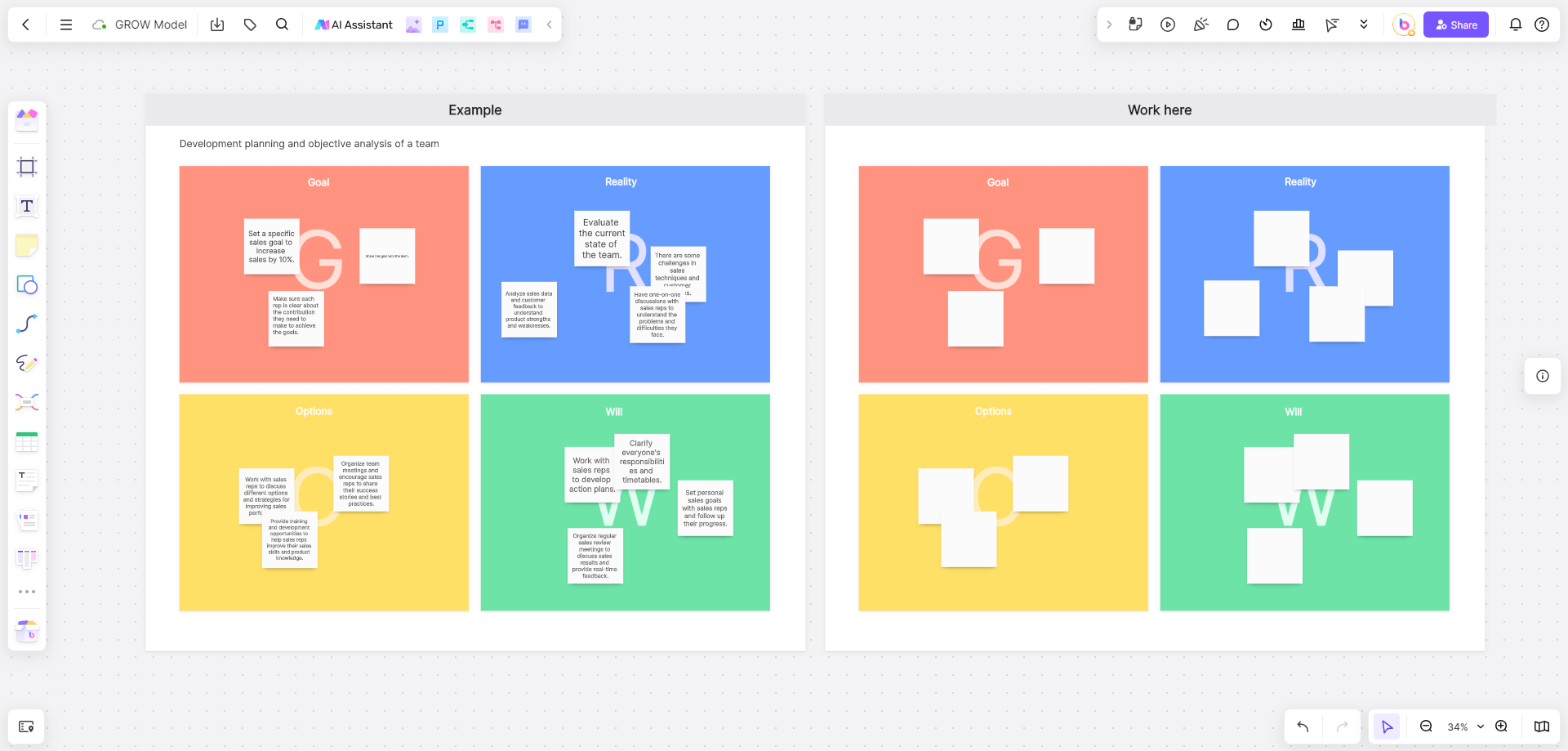The image size is (1568, 751).
Task: Select the Work here frame title
Action: [1160, 110]
